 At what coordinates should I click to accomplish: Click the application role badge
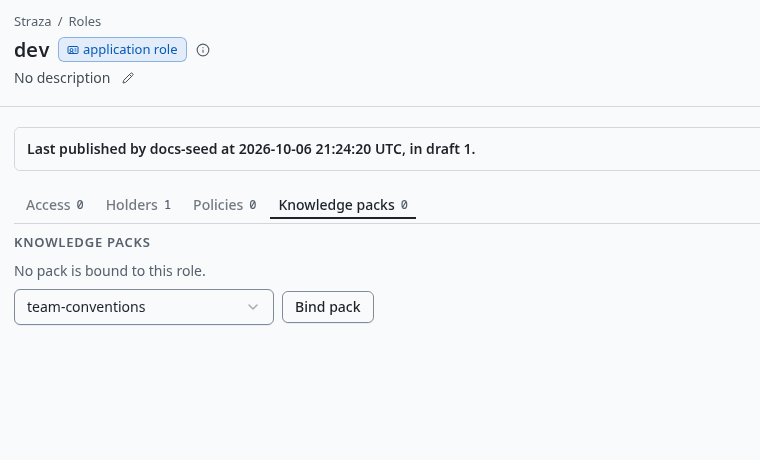coord(123,49)
